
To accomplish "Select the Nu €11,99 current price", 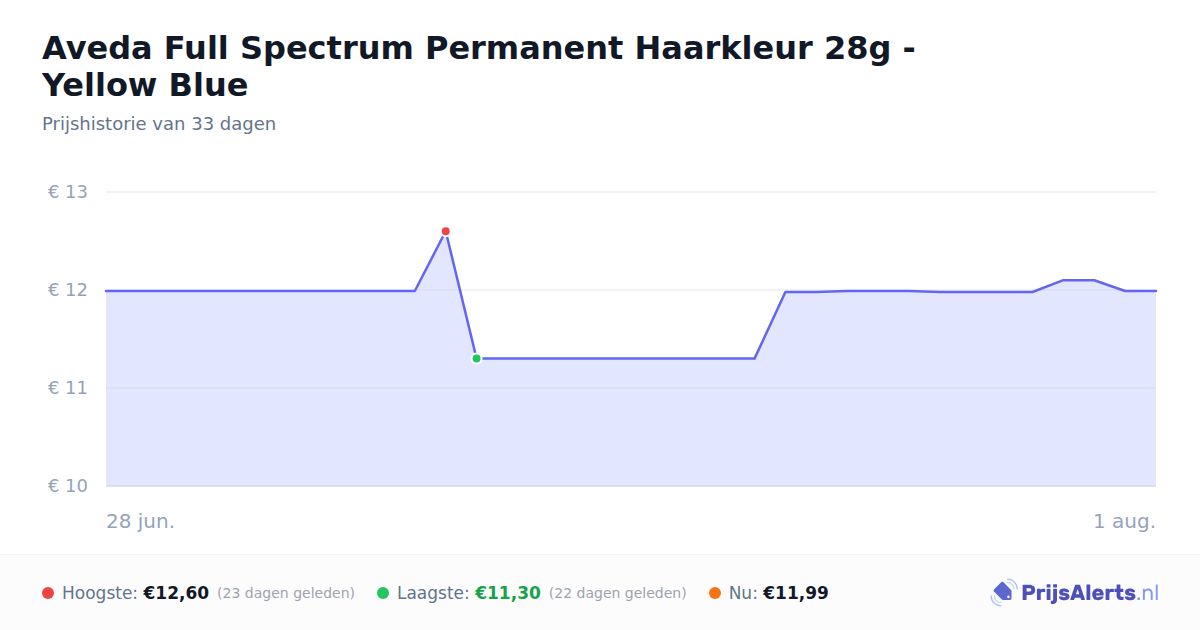I will coord(796,593).
